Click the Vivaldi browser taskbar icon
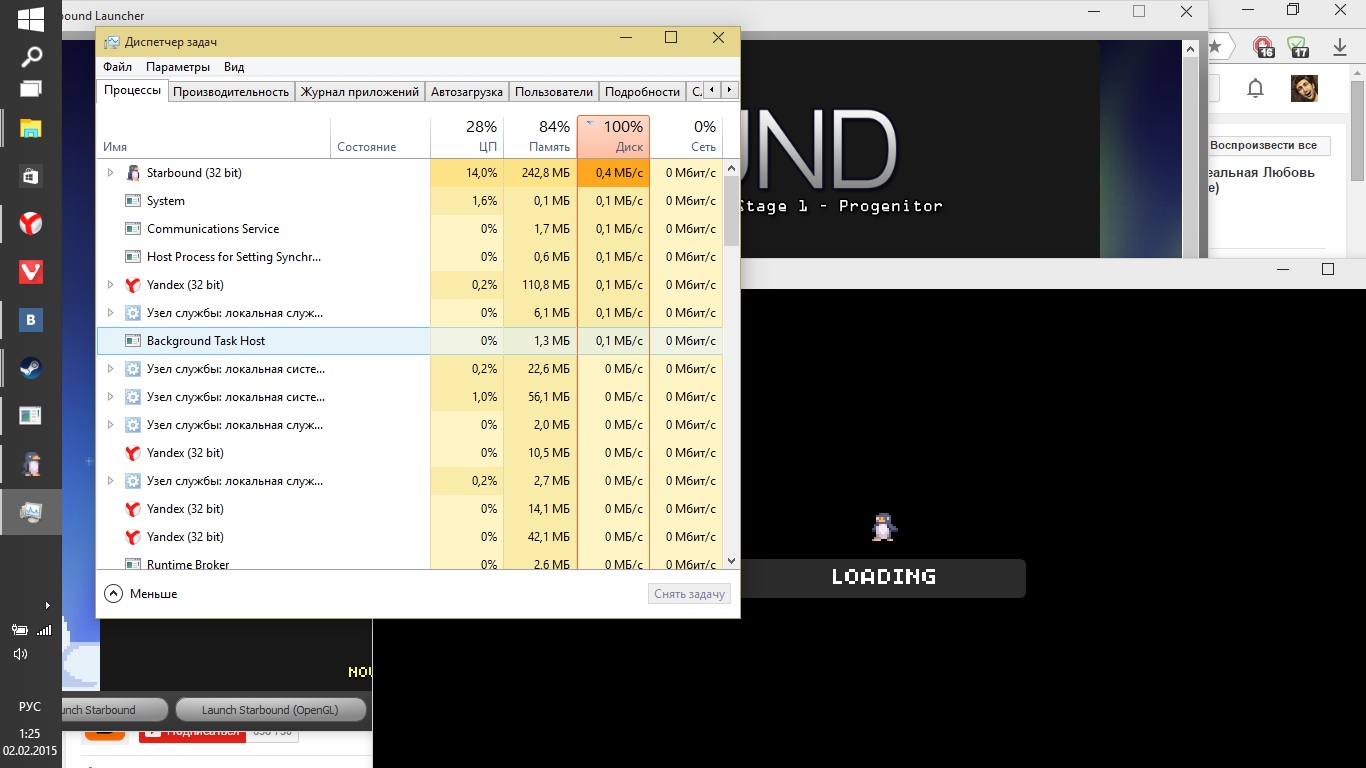Viewport: 1366px width, 768px height. [31, 272]
